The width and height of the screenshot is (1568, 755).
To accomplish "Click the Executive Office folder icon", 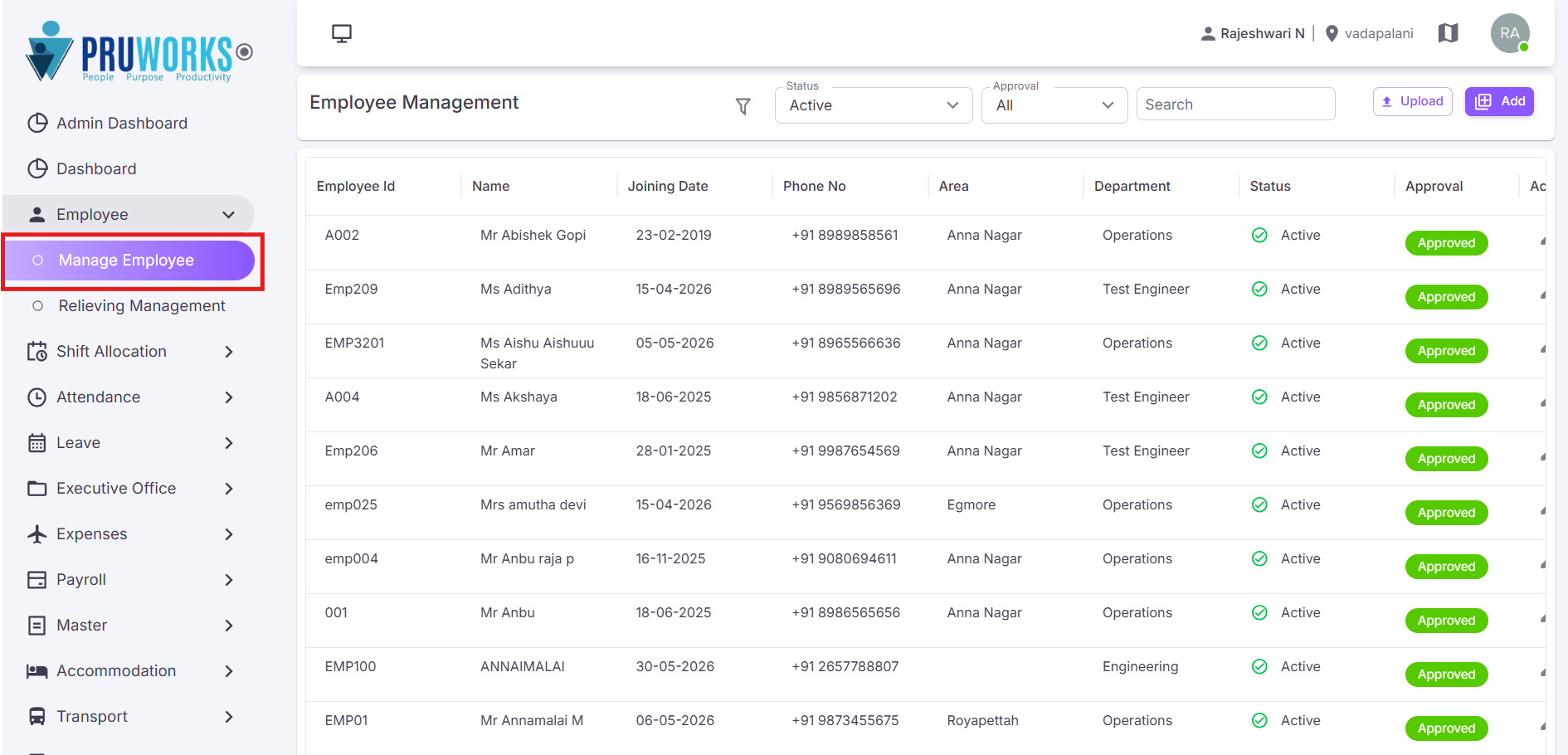I will 37,488.
